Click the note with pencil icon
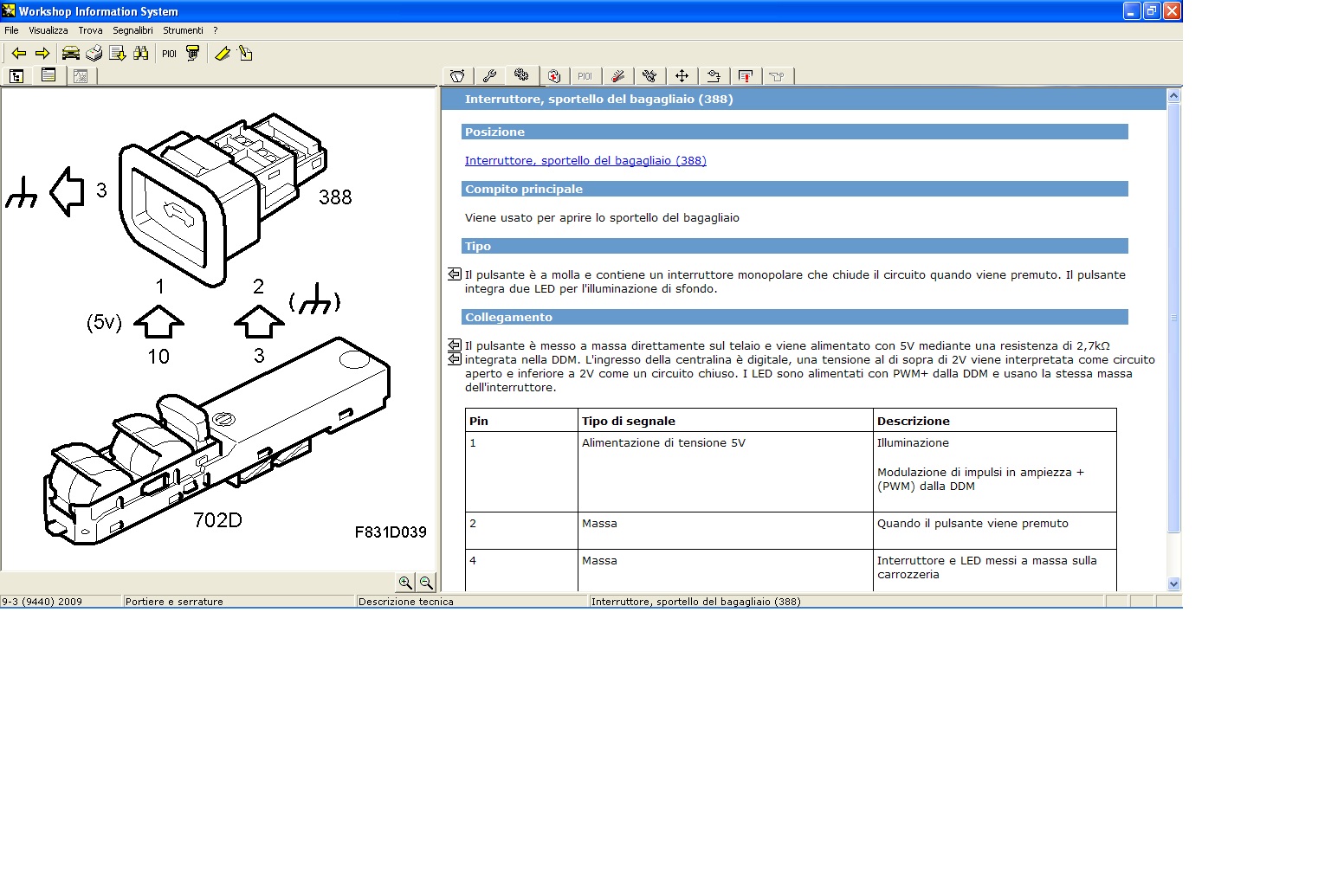The width and height of the screenshot is (1344, 896). (246, 54)
